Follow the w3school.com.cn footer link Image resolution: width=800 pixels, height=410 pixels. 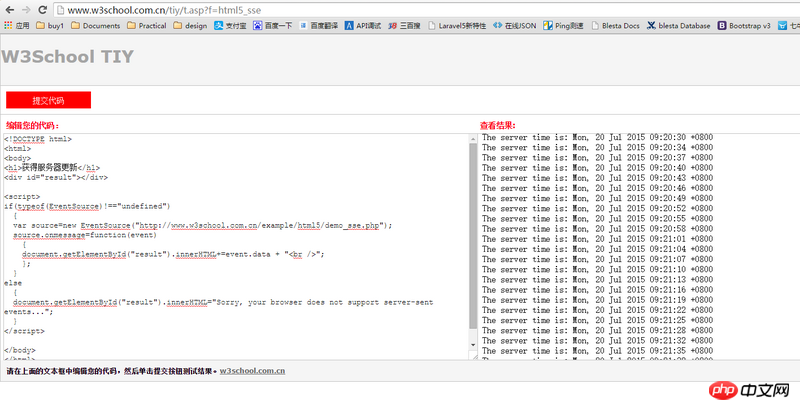point(252,371)
